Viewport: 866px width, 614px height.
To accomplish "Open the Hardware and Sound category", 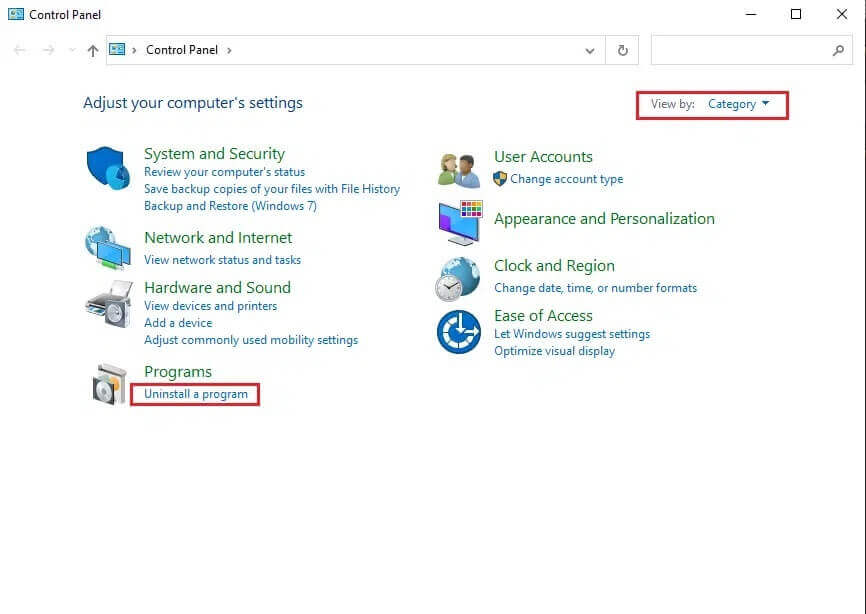I will coord(217,288).
